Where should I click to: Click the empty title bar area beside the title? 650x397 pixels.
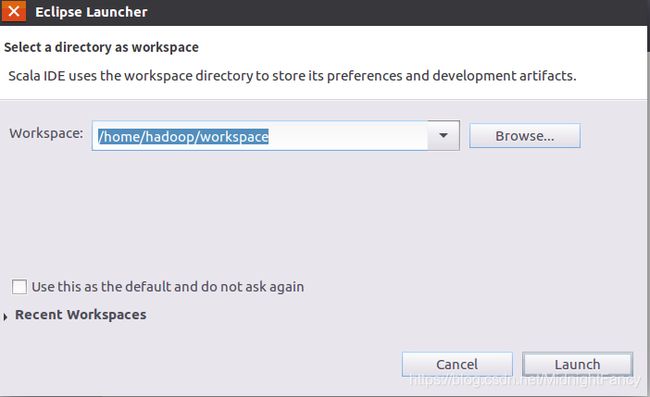(x=398, y=12)
